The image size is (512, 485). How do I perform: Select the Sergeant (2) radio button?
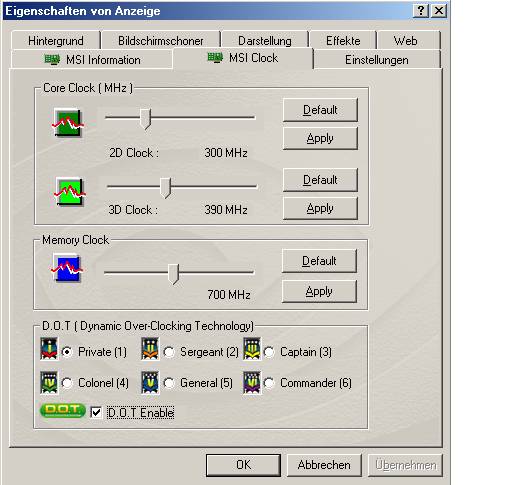(169, 352)
